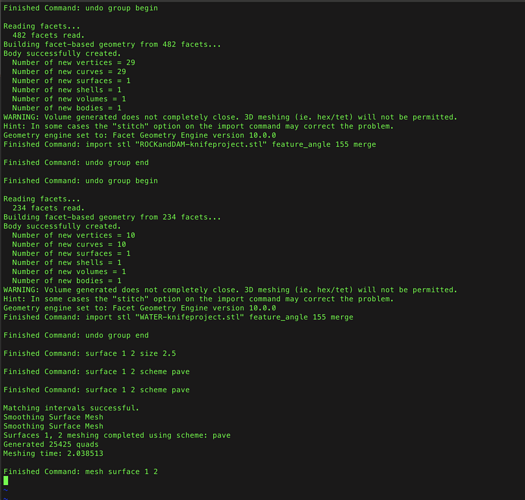The image size is (525, 500).
Task: Click 'Number of new vertices = 29' line
Action: pyautogui.click(x=74, y=63)
